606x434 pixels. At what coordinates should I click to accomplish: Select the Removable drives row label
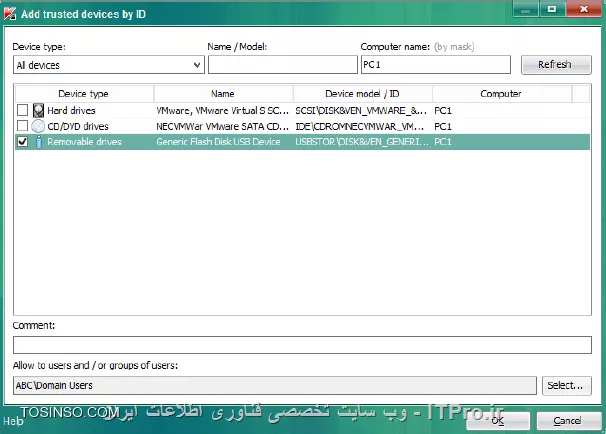(84, 142)
